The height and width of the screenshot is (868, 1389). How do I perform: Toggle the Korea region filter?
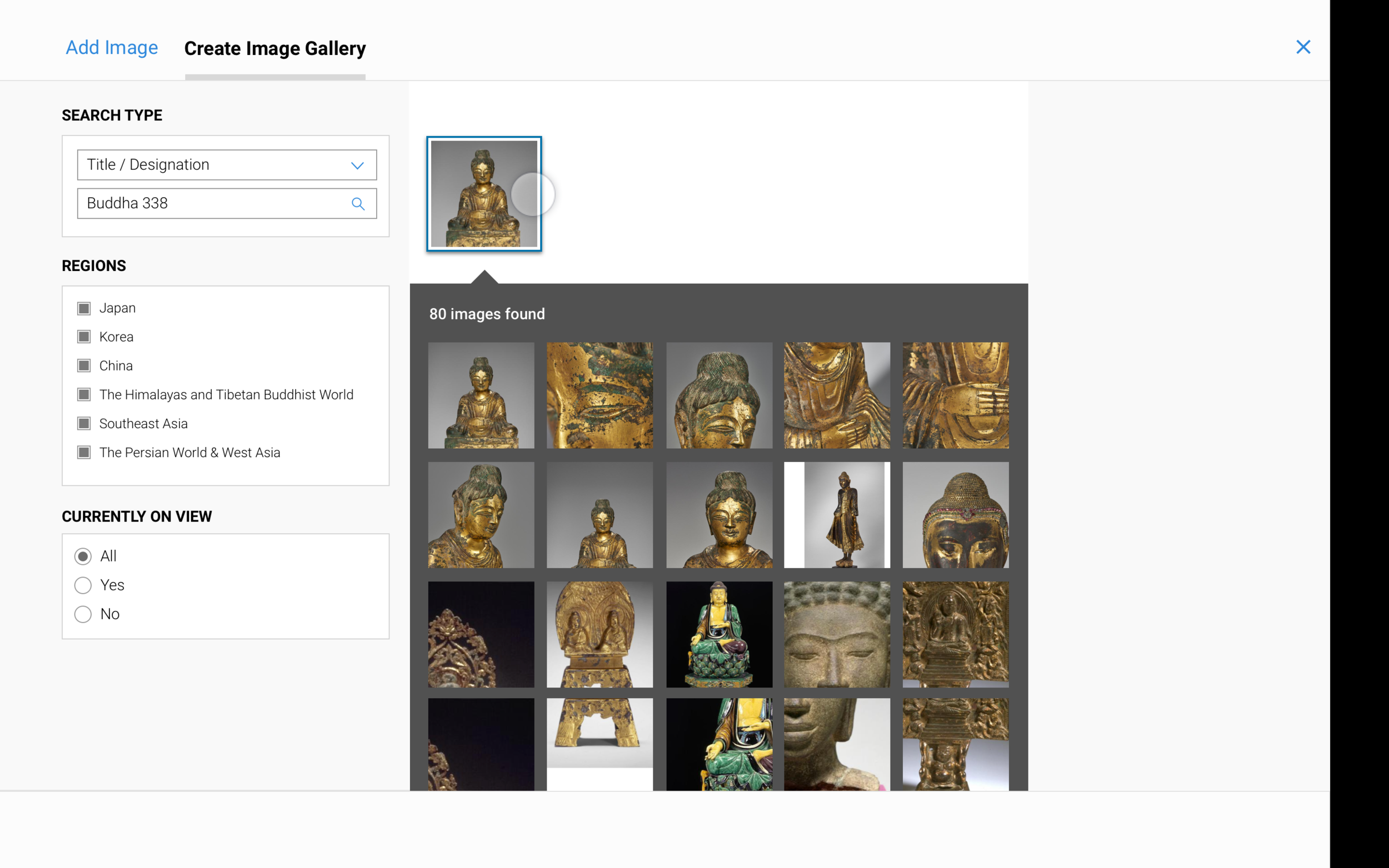coord(83,337)
